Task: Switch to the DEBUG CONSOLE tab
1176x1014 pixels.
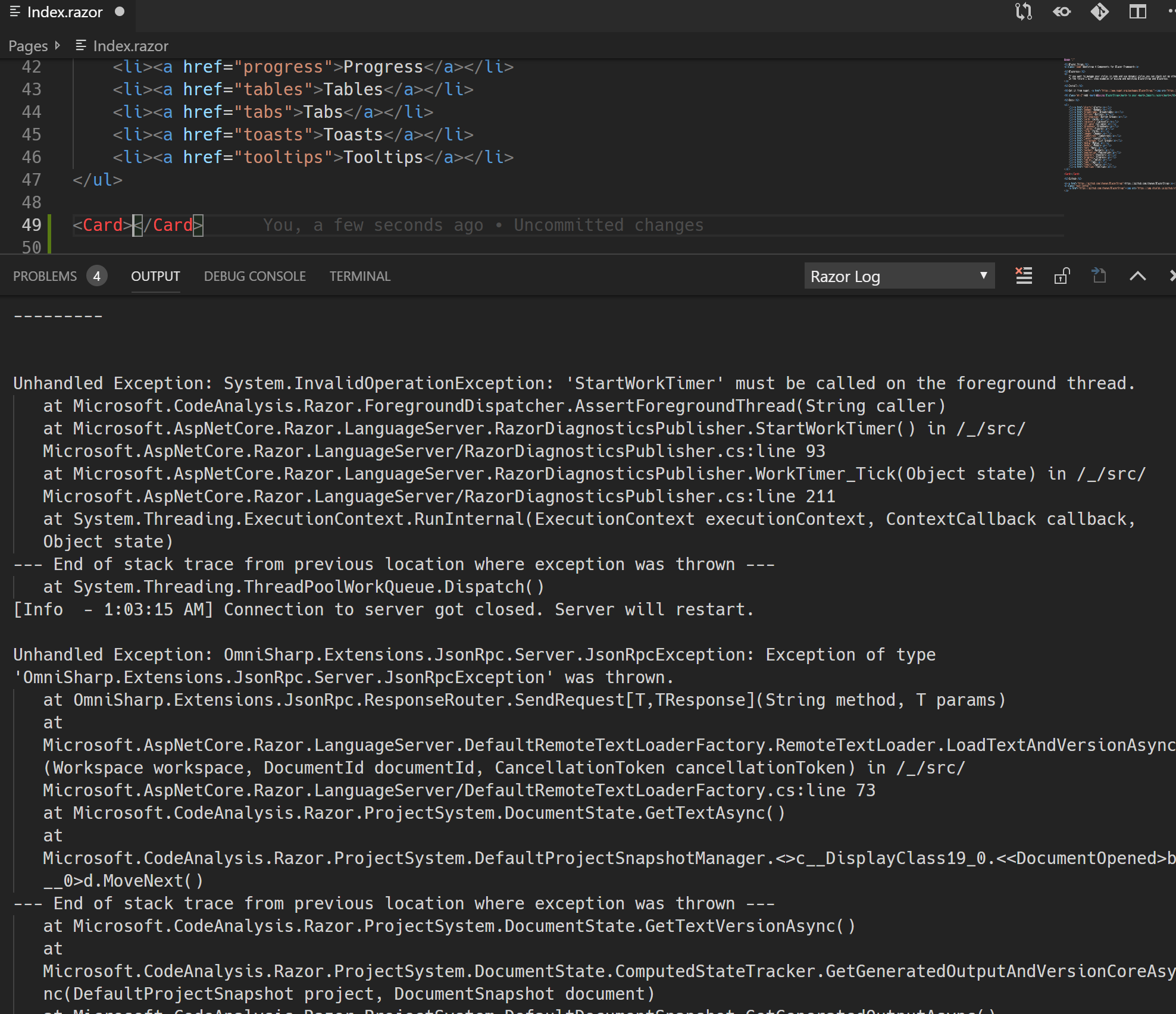Action: click(x=255, y=276)
